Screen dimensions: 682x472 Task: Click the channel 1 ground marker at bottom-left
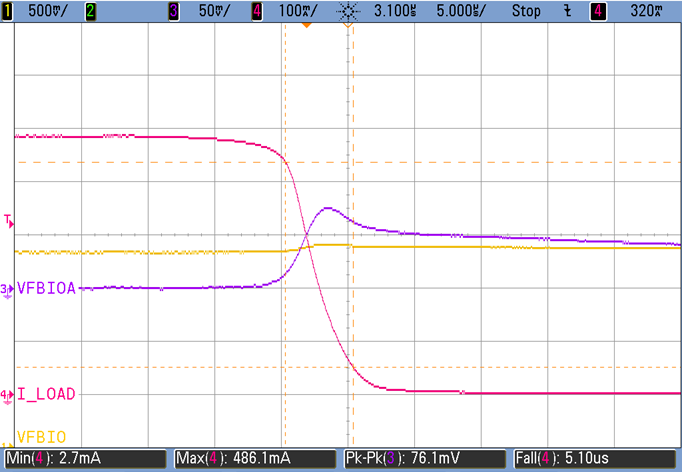pos(7,445)
